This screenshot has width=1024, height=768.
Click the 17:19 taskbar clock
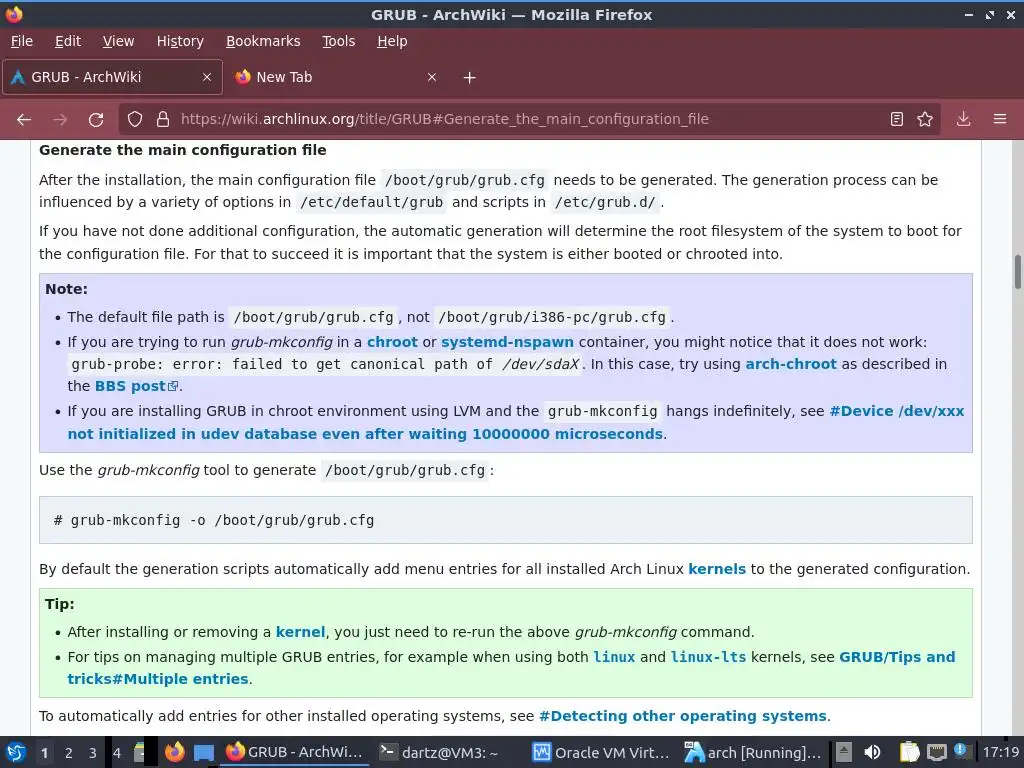1000,752
